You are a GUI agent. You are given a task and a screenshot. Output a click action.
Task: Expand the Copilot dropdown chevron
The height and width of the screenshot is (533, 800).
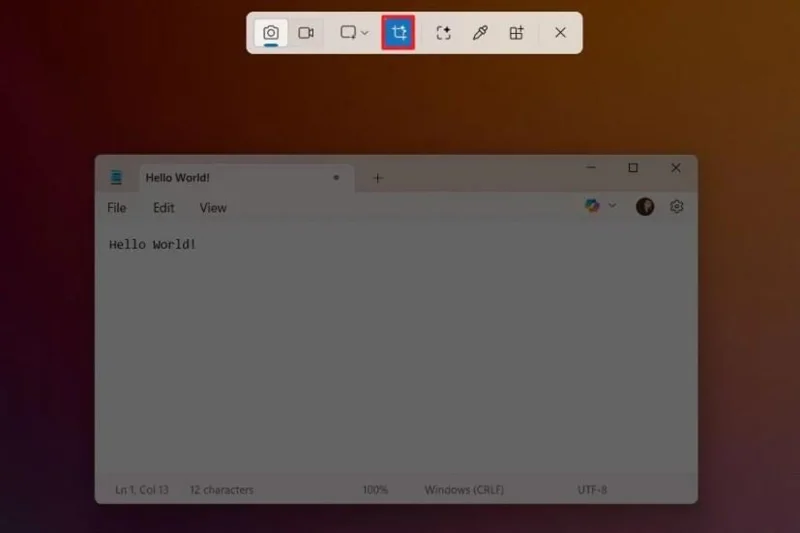click(612, 206)
